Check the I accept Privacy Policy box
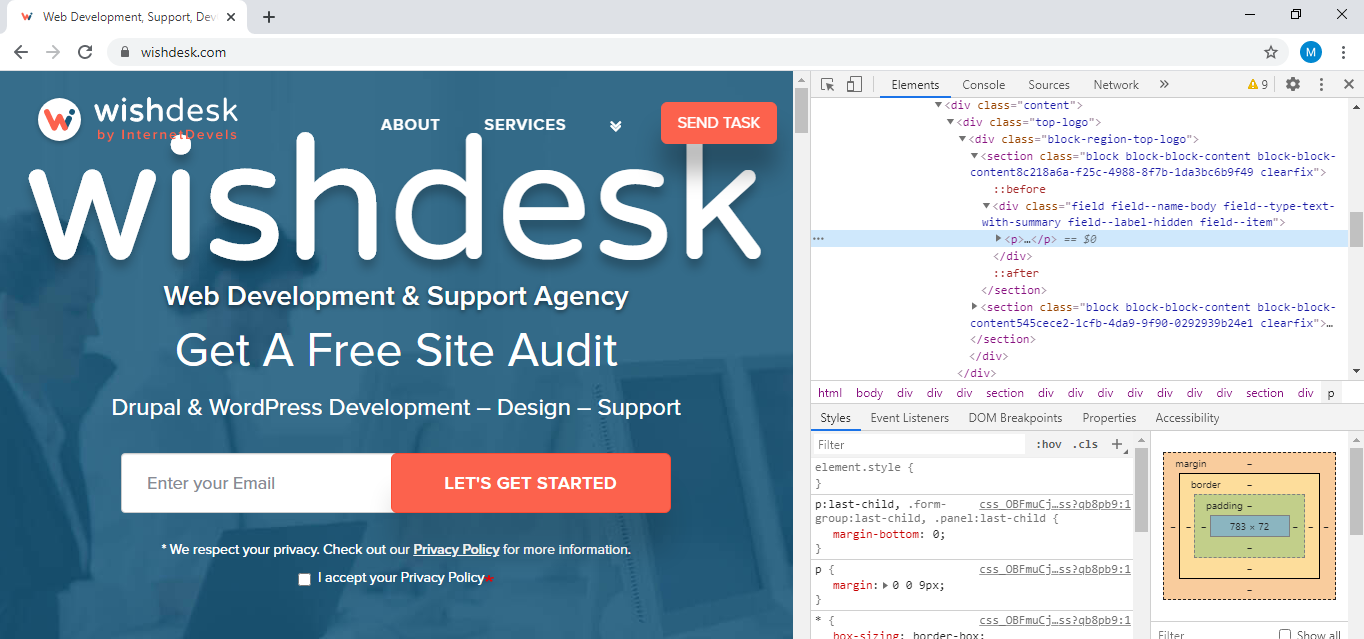This screenshot has height=639, width=1364. pyautogui.click(x=305, y=579)
